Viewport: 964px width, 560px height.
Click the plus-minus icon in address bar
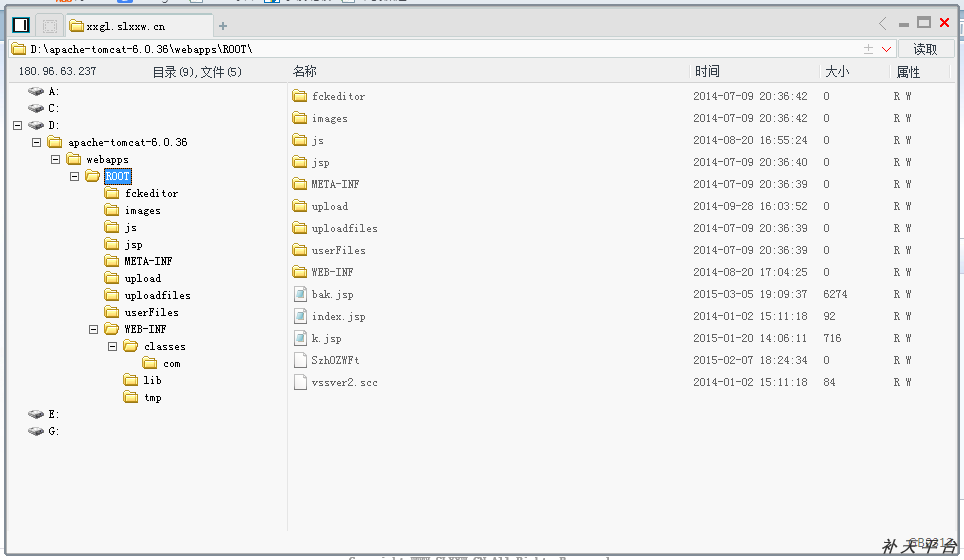click(868, 49)
